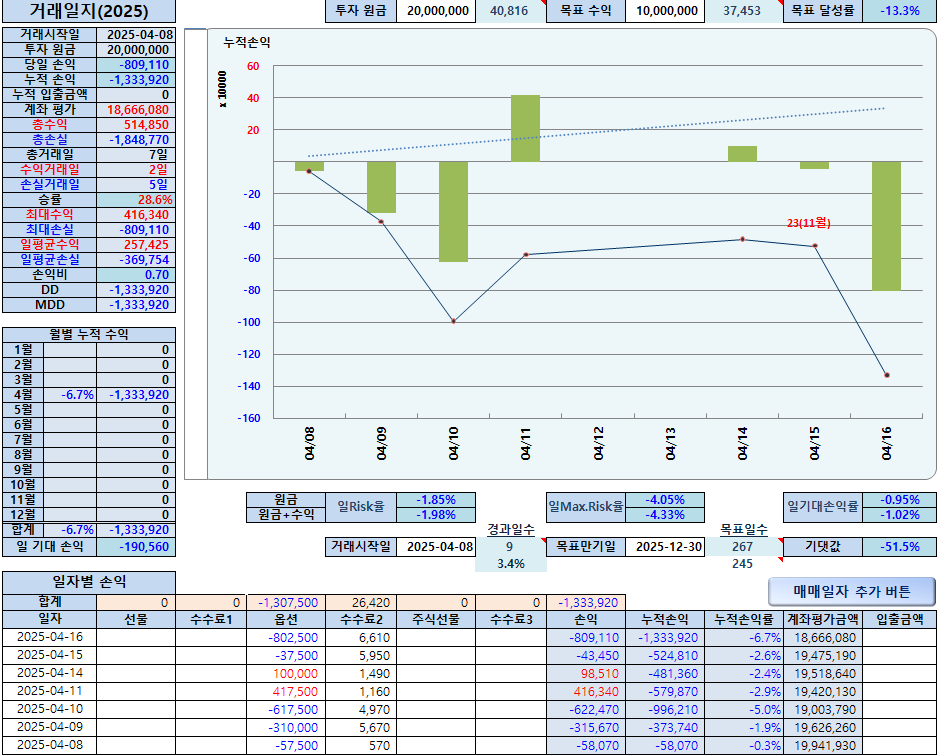Screen dimensions: 941x755
Task: Click the green bar for 04/11
Action: click(525, 128)
